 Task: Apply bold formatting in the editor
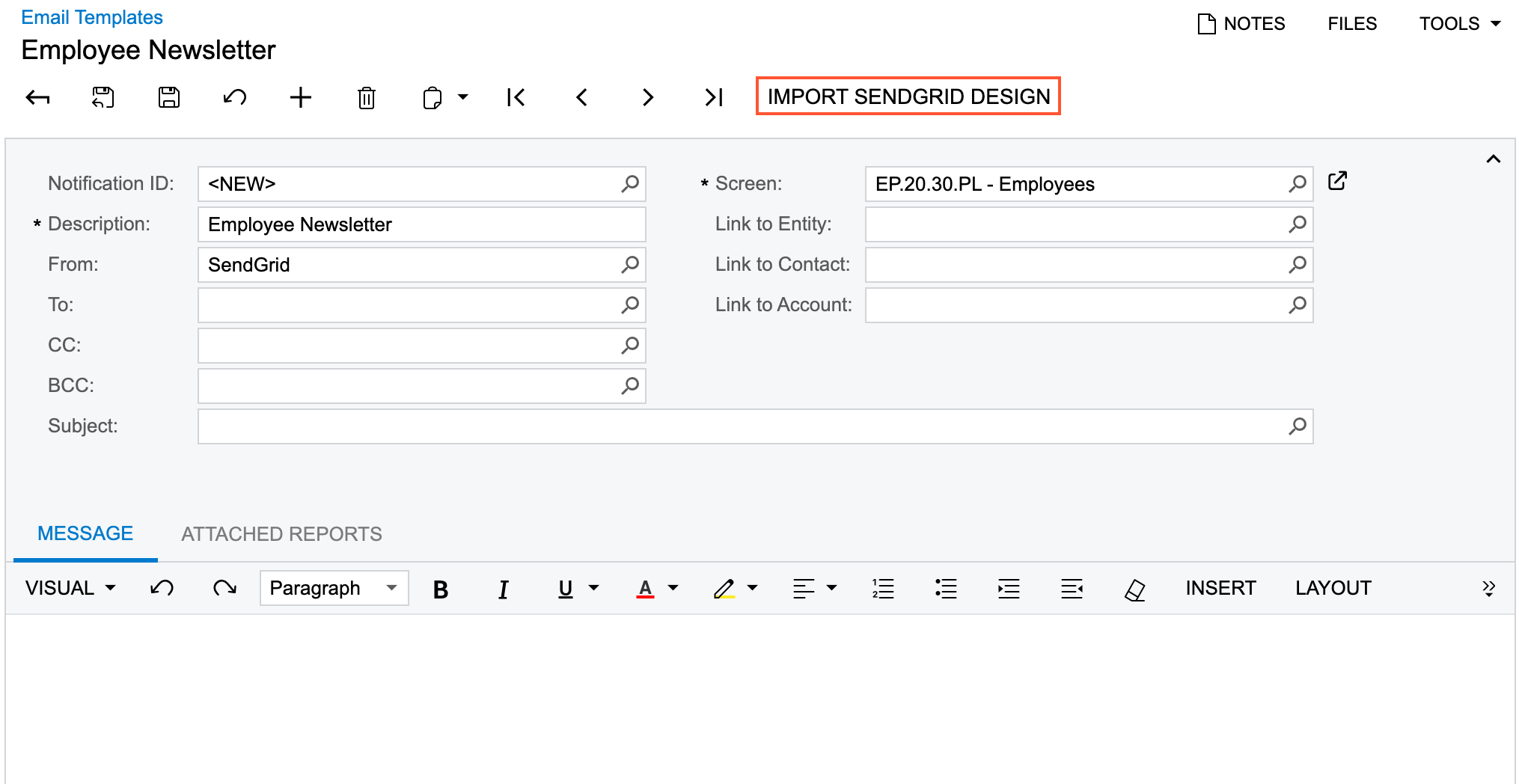coord(441,589)
